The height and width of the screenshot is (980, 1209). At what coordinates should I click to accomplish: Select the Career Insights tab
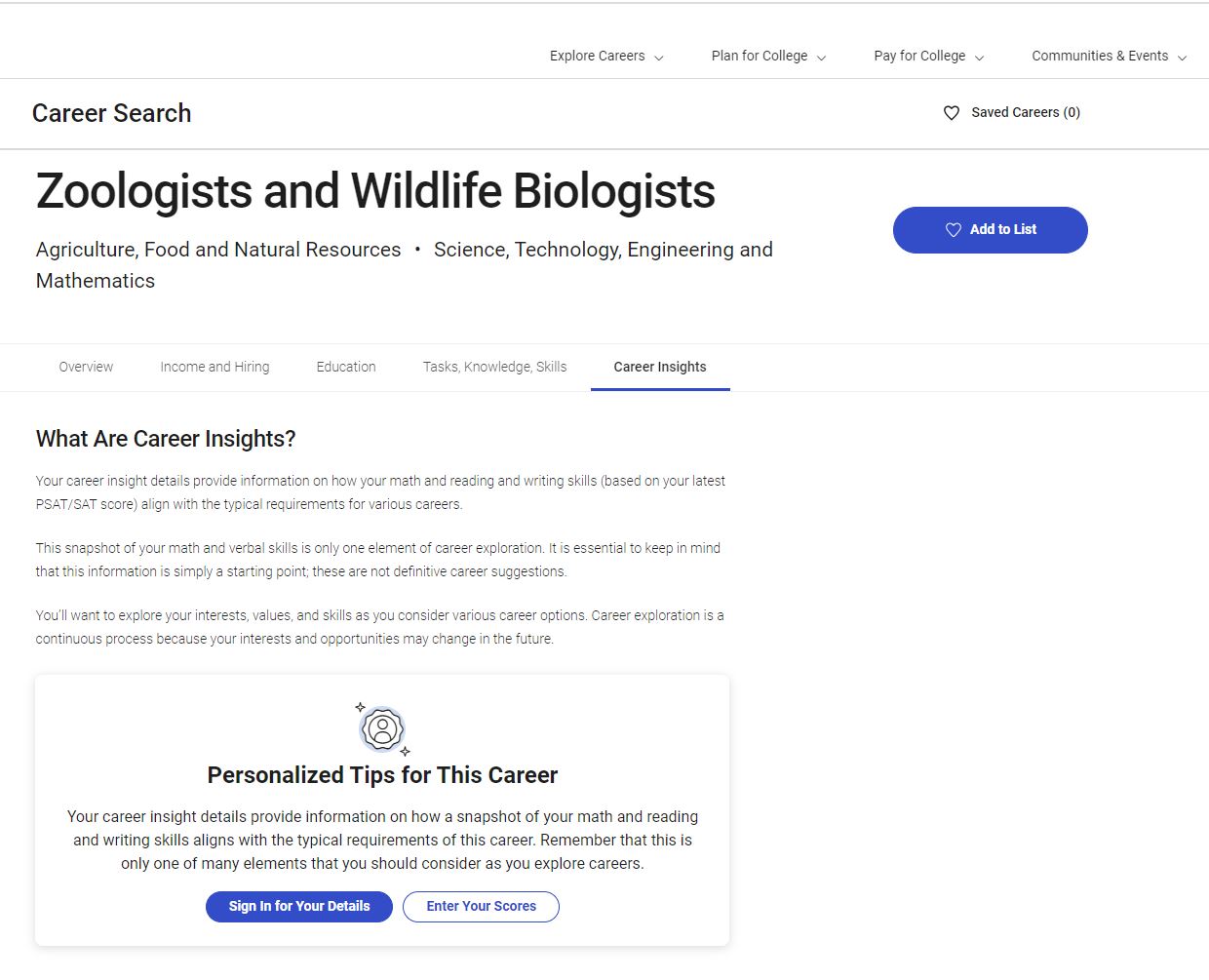[x=660, y=367]
